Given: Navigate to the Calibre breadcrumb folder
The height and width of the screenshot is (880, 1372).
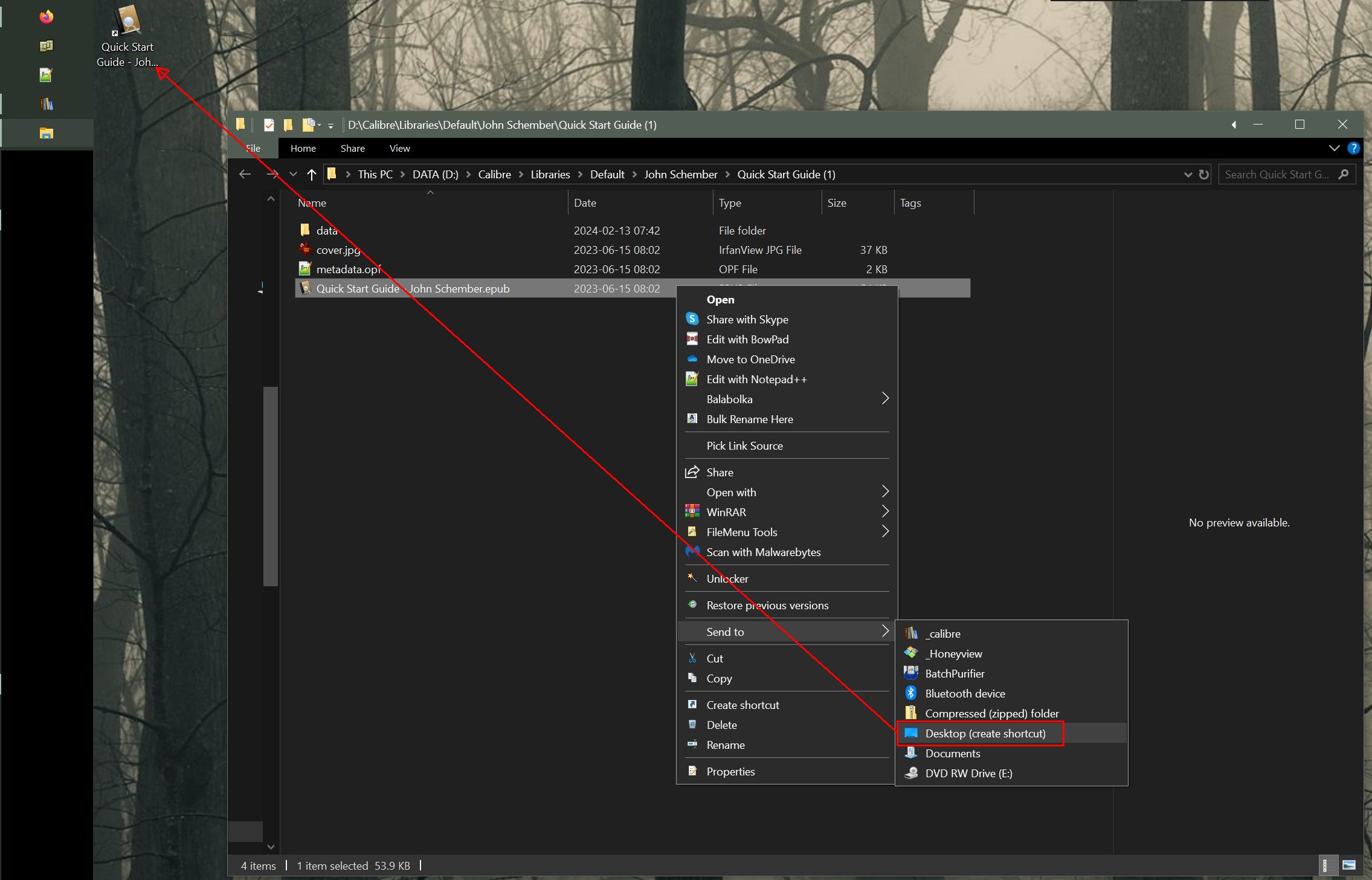Looking at the screenshot, I should [x=494, y=175].
